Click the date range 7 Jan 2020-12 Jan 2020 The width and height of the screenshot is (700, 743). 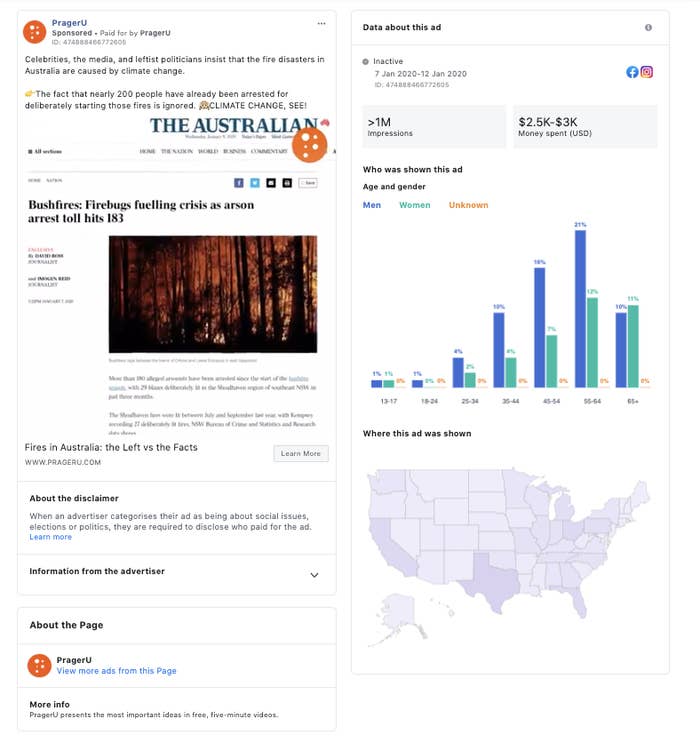point(420,74)
